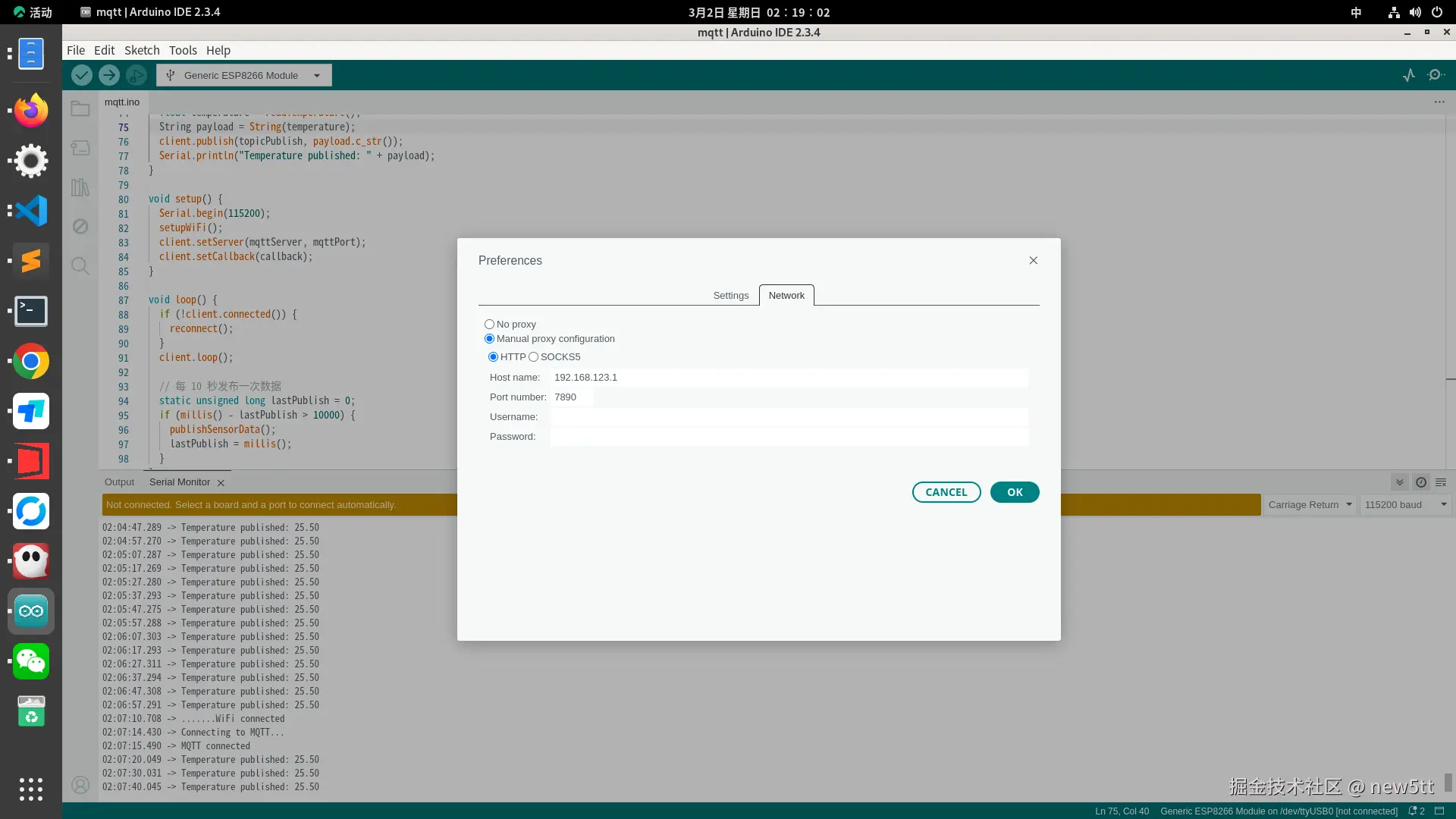Open the Carriage Return line ending dropdown
The width and height of the screenshot is (1456, 819).
[x=1310, y=505]
